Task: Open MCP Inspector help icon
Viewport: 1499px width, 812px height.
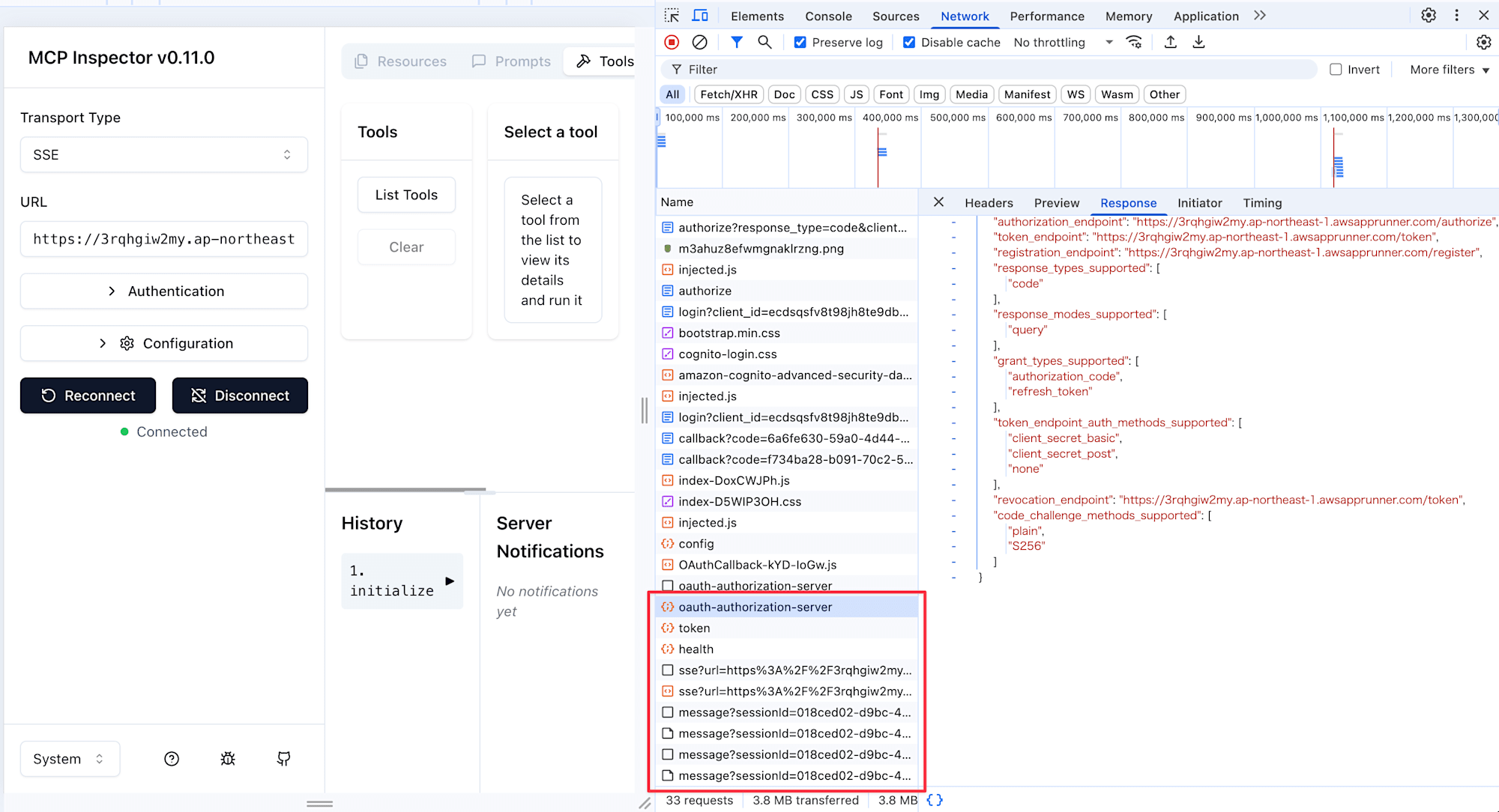Action: point(172,759)
